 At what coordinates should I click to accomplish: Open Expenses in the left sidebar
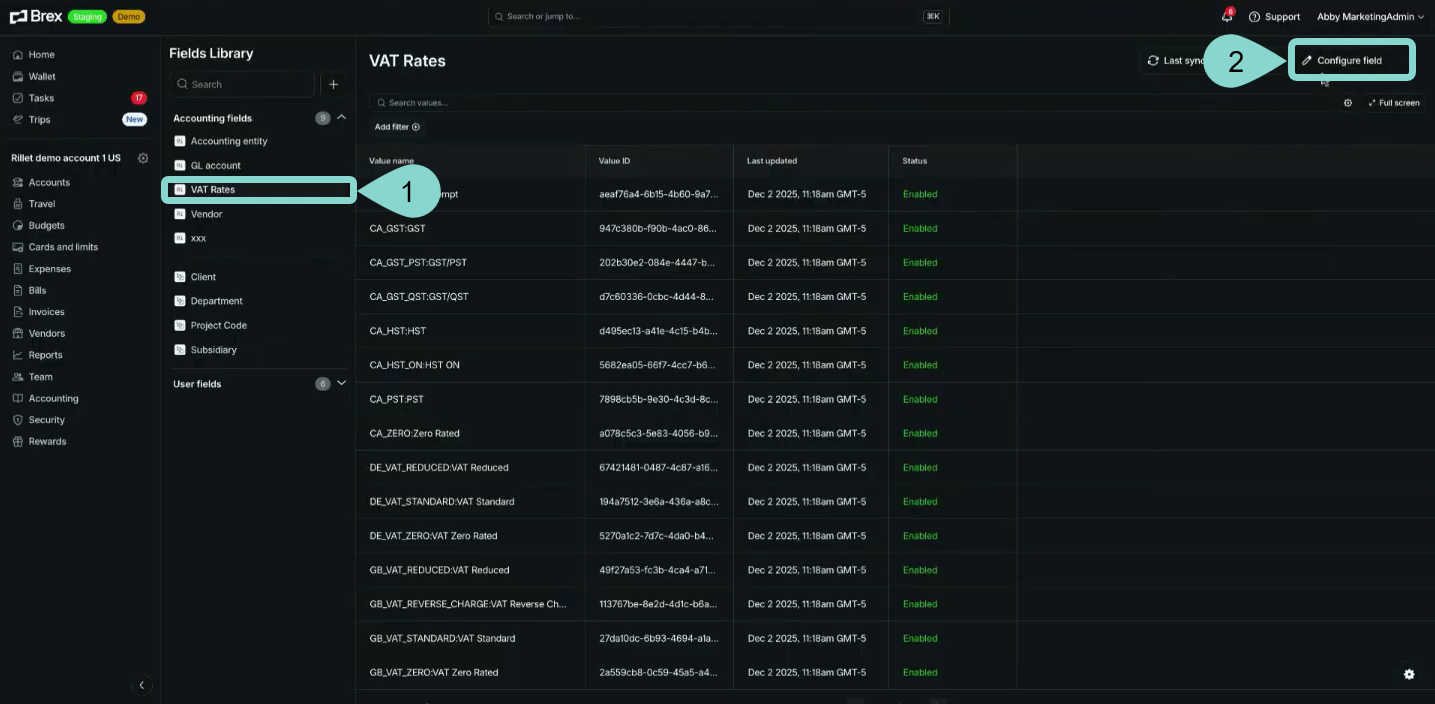pos(49,269)
